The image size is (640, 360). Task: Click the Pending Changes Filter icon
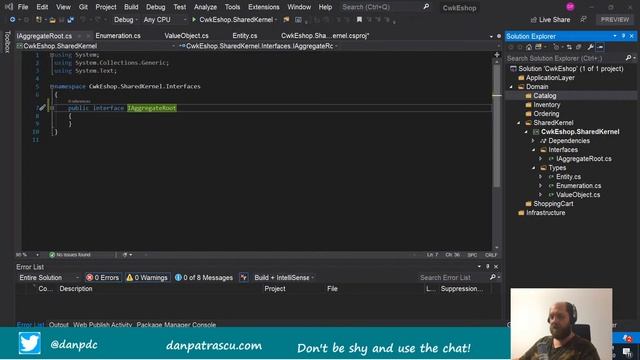click(x=556, y=47)
